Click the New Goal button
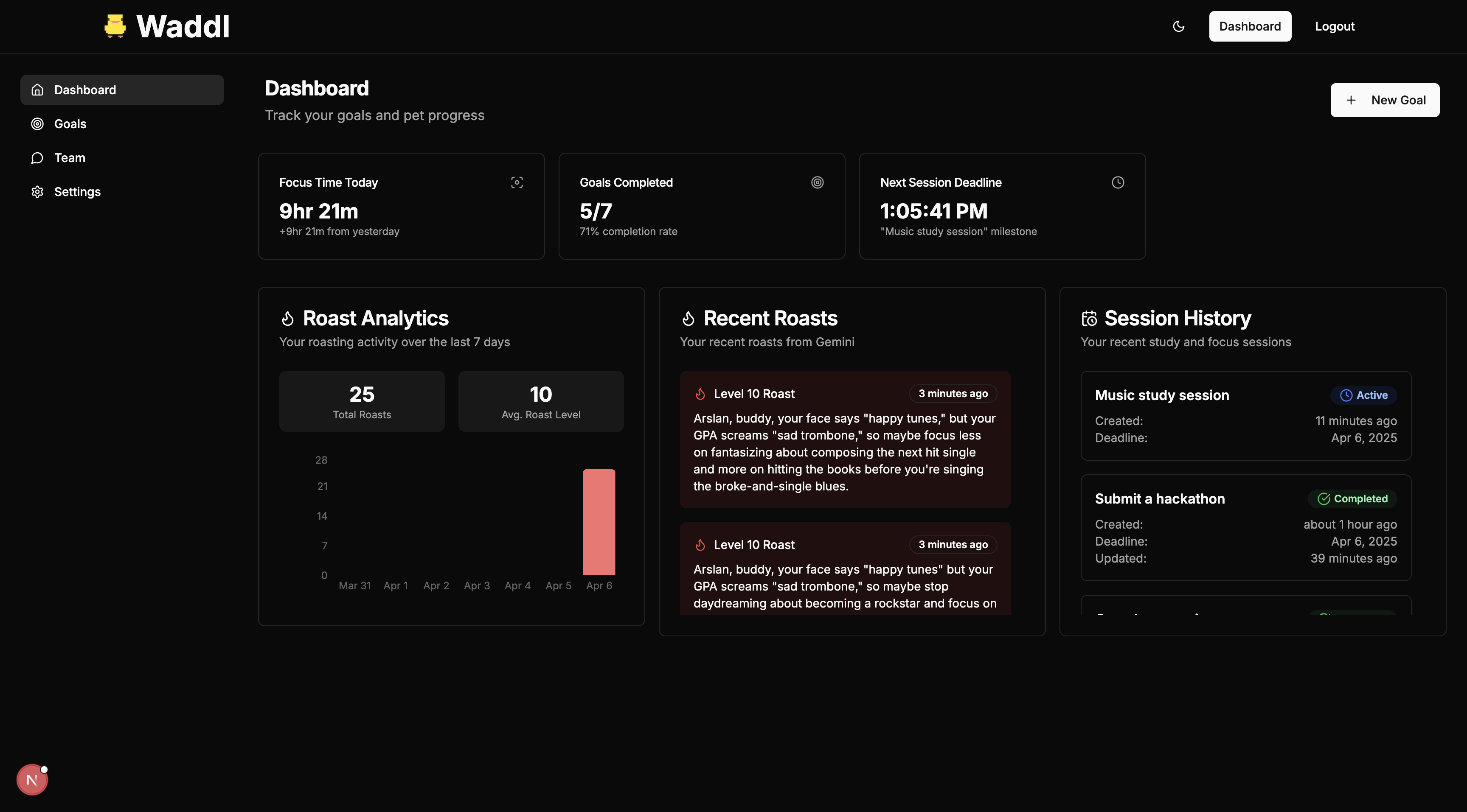Viewport: 1467px width, 812px height. pos(1384,100)
